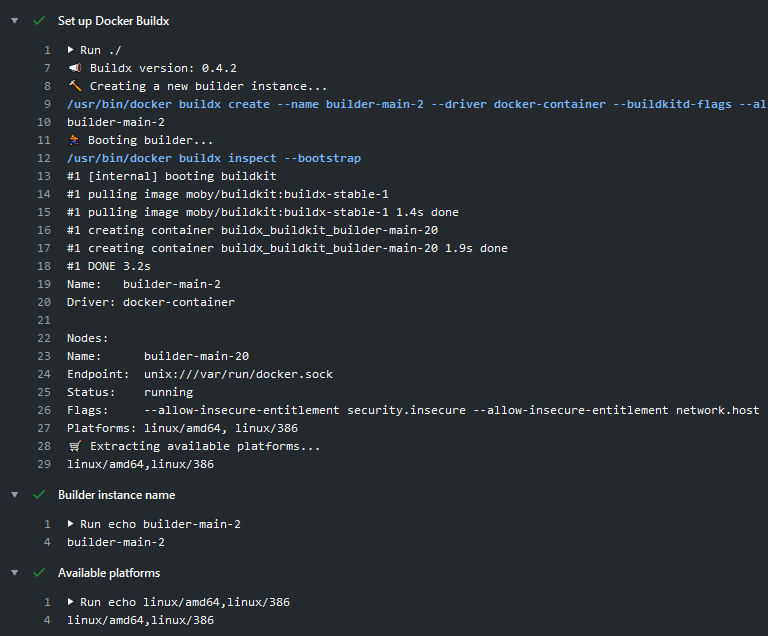Click the runner icon before Booting builder
Viewport: 768px width, 636px height.
point(74,140)
